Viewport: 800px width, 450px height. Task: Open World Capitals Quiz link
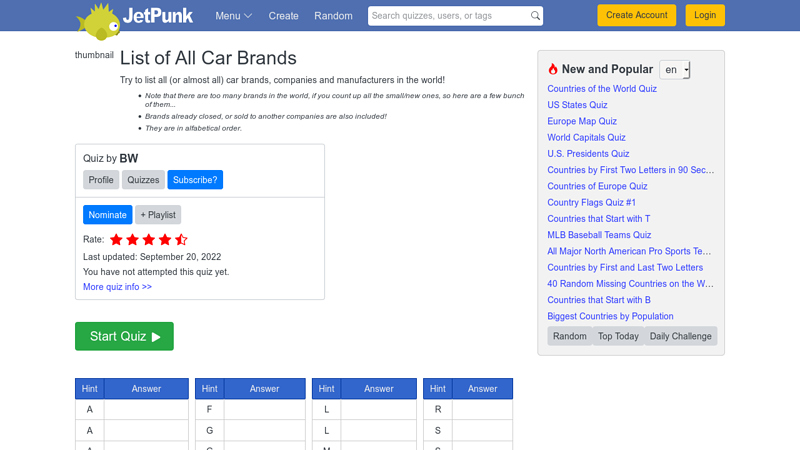[x=586, y=138]
